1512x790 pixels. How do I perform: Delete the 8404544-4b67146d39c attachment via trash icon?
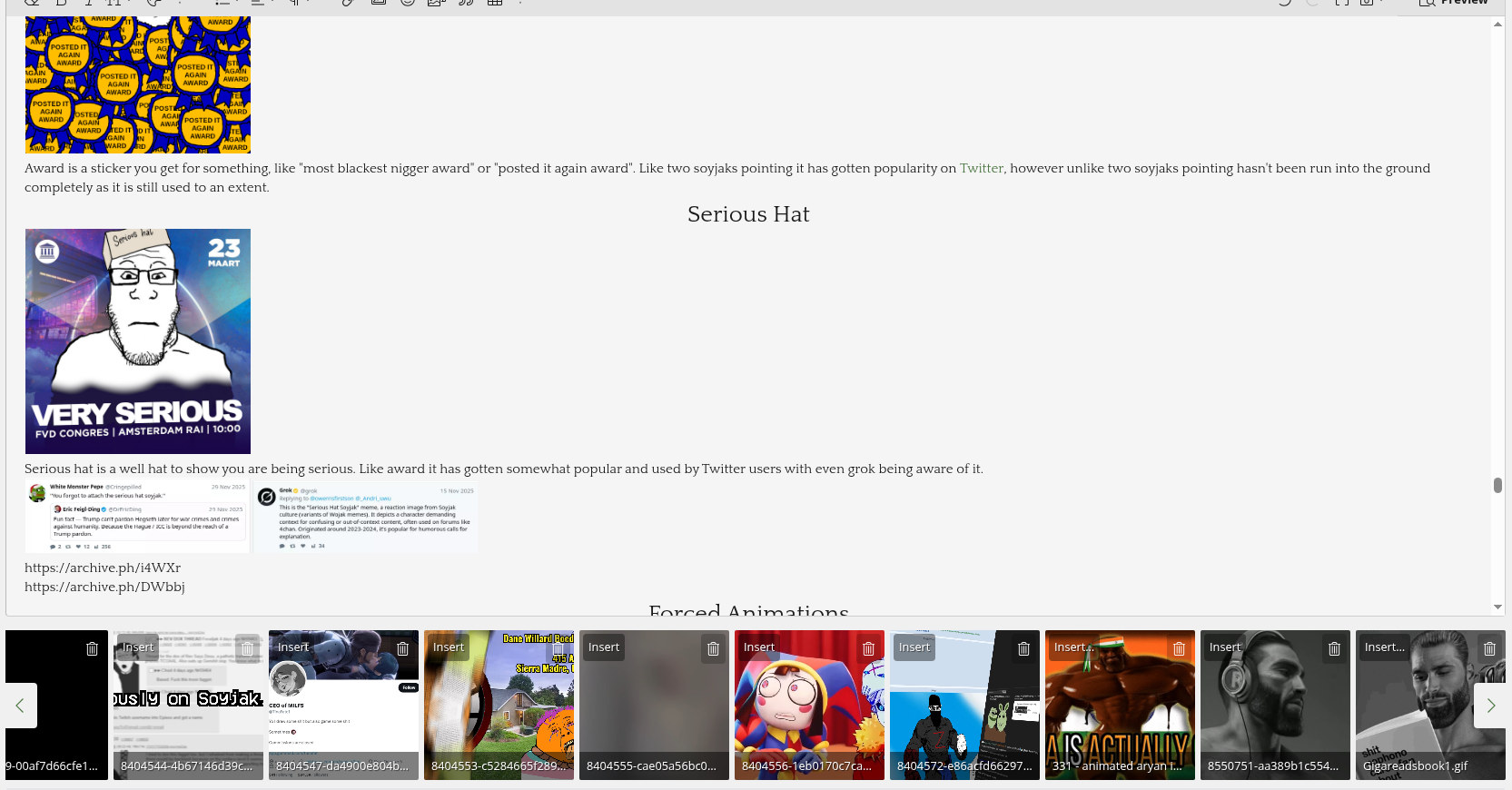pos(247,648)
